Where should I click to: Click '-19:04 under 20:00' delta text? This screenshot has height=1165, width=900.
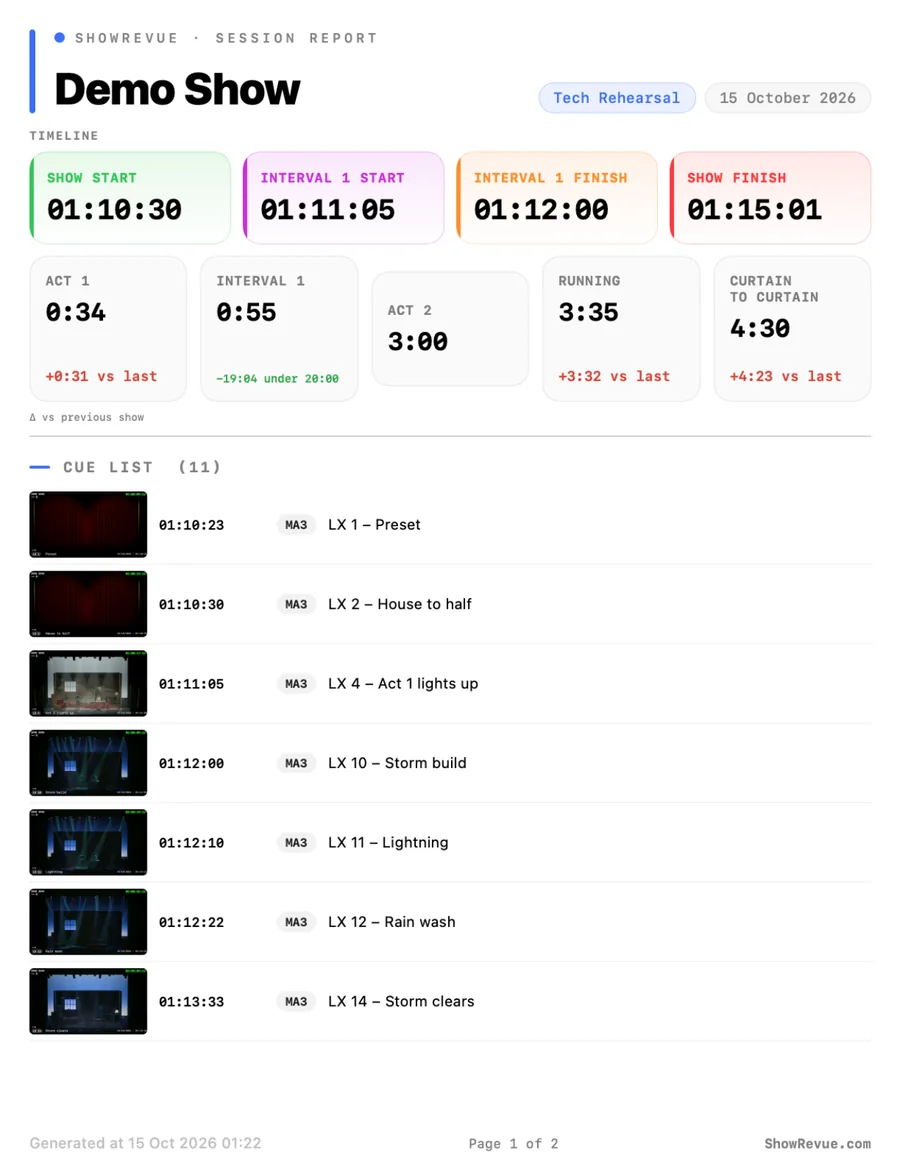tap(277, 379)
